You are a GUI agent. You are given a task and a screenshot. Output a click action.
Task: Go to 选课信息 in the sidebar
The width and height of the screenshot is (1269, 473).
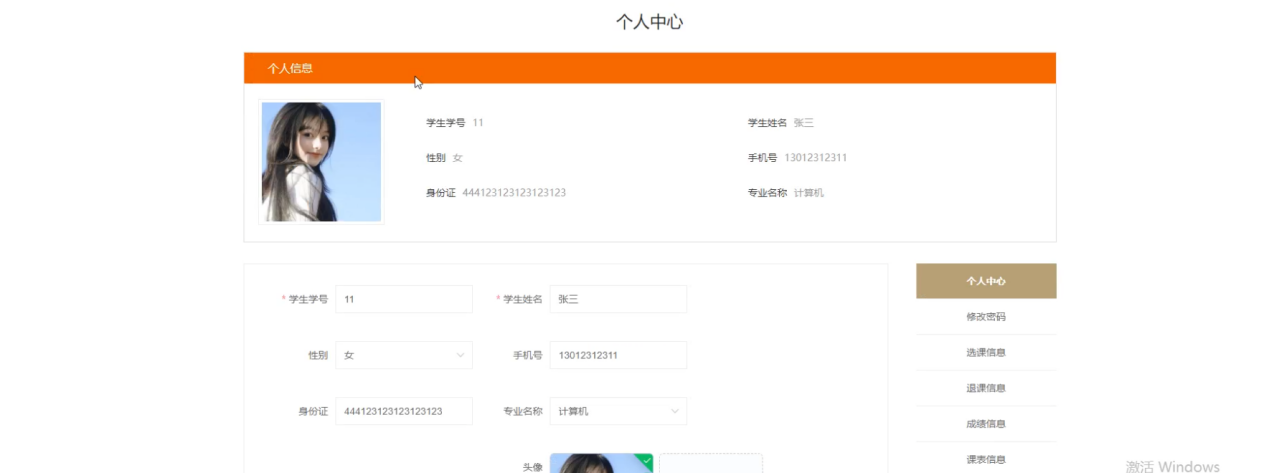[x=986, y=353]
